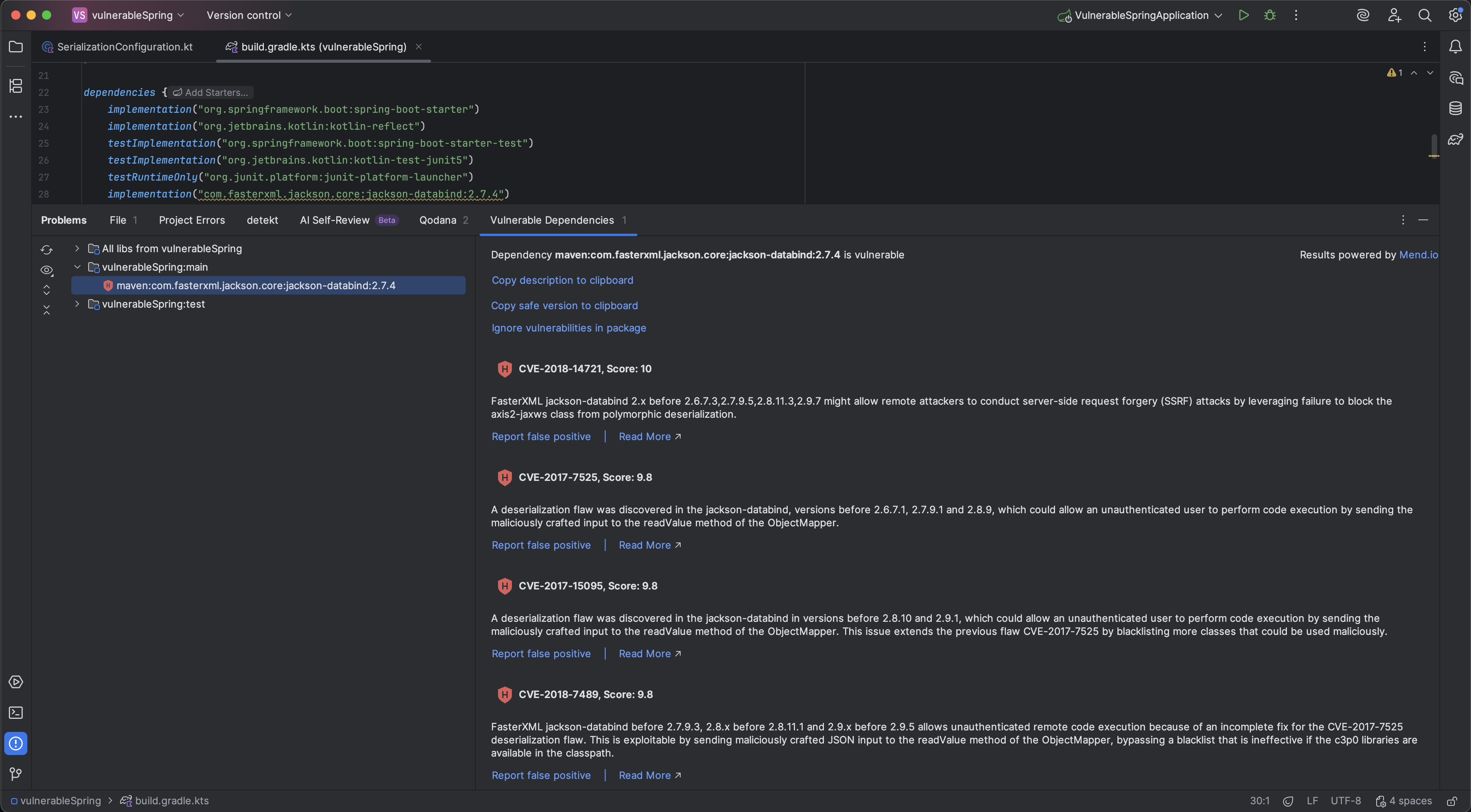Open the Structure tool window icon
The height and width of the screenshot is (812, 1471).
coord(16,86)
